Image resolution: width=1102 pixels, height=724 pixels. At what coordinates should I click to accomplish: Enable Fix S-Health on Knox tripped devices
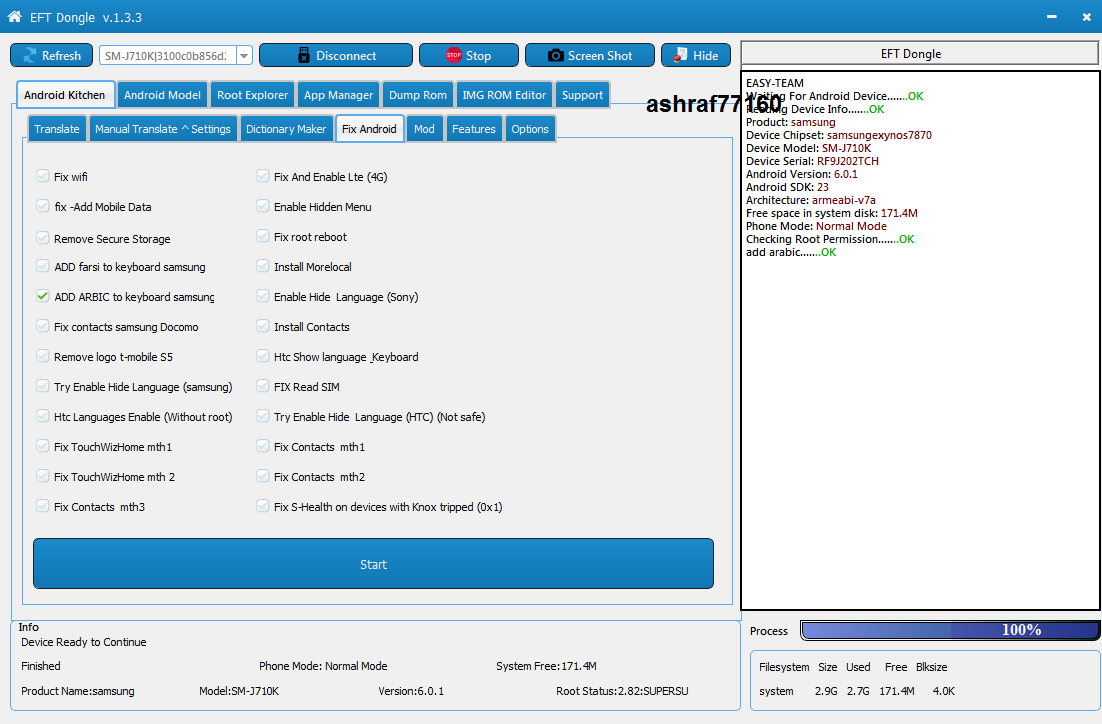point(263,506)
